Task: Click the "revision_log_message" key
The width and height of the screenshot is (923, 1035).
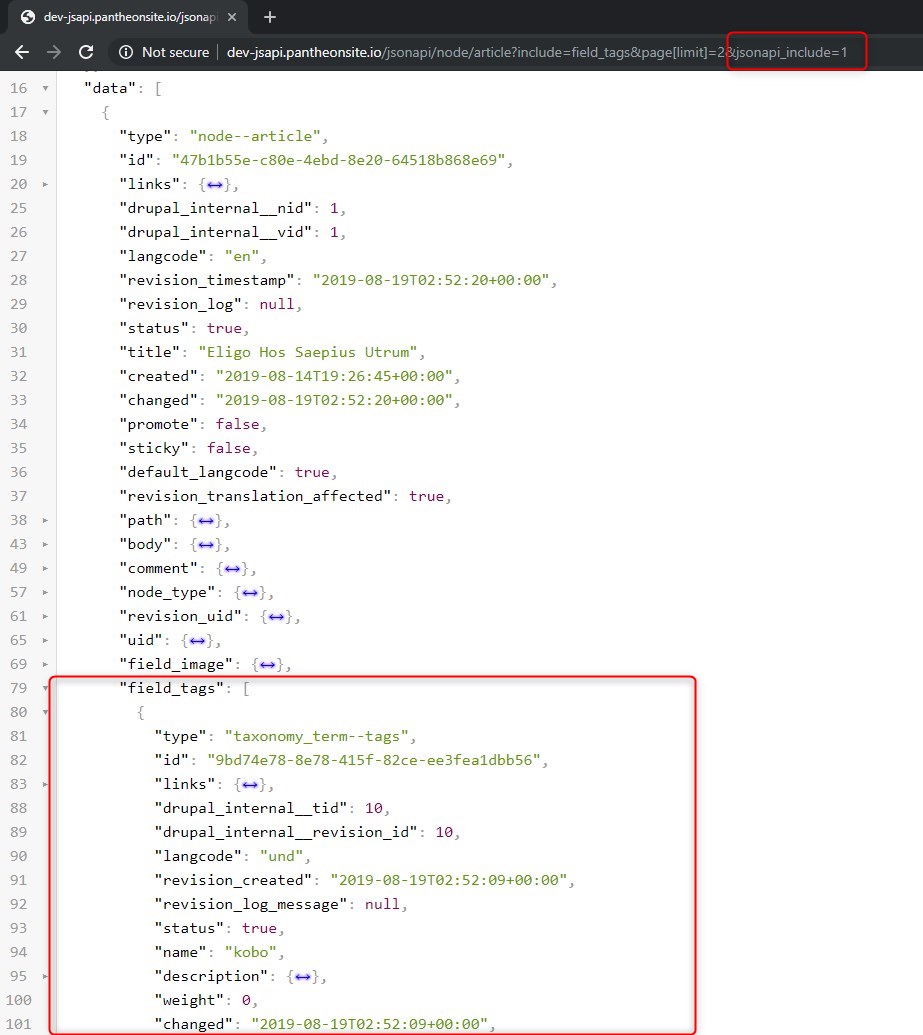Action: coord(250,904)
